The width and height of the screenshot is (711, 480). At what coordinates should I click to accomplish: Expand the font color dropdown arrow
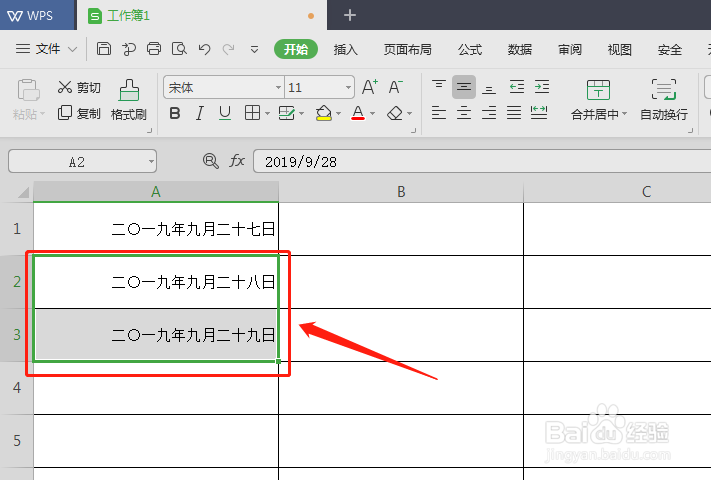pos(373,113)
